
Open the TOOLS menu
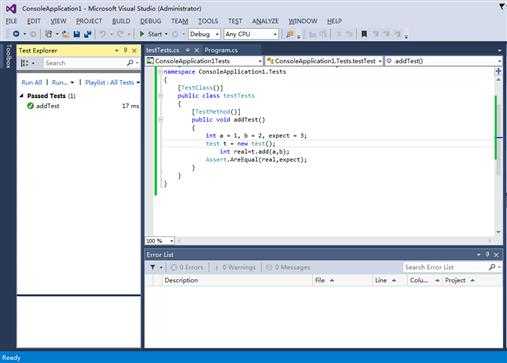click(208, 21)
